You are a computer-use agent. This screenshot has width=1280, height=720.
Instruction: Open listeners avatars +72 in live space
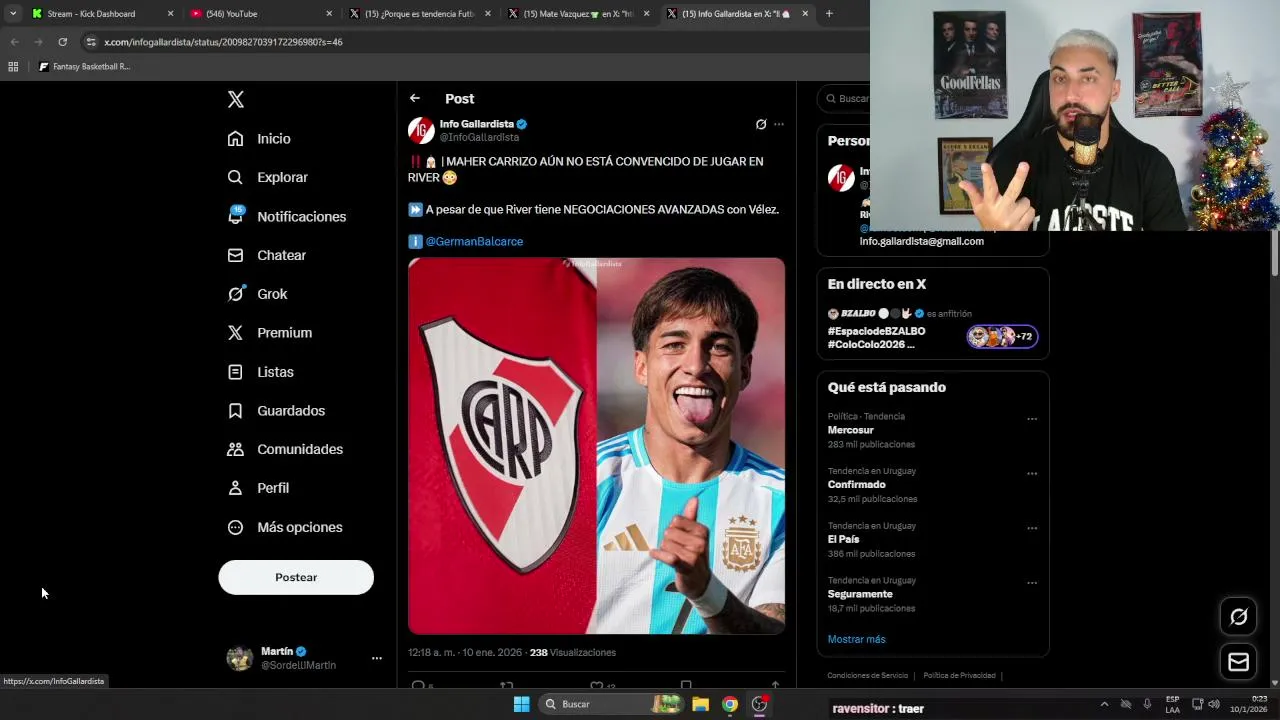pos(1003,337)
